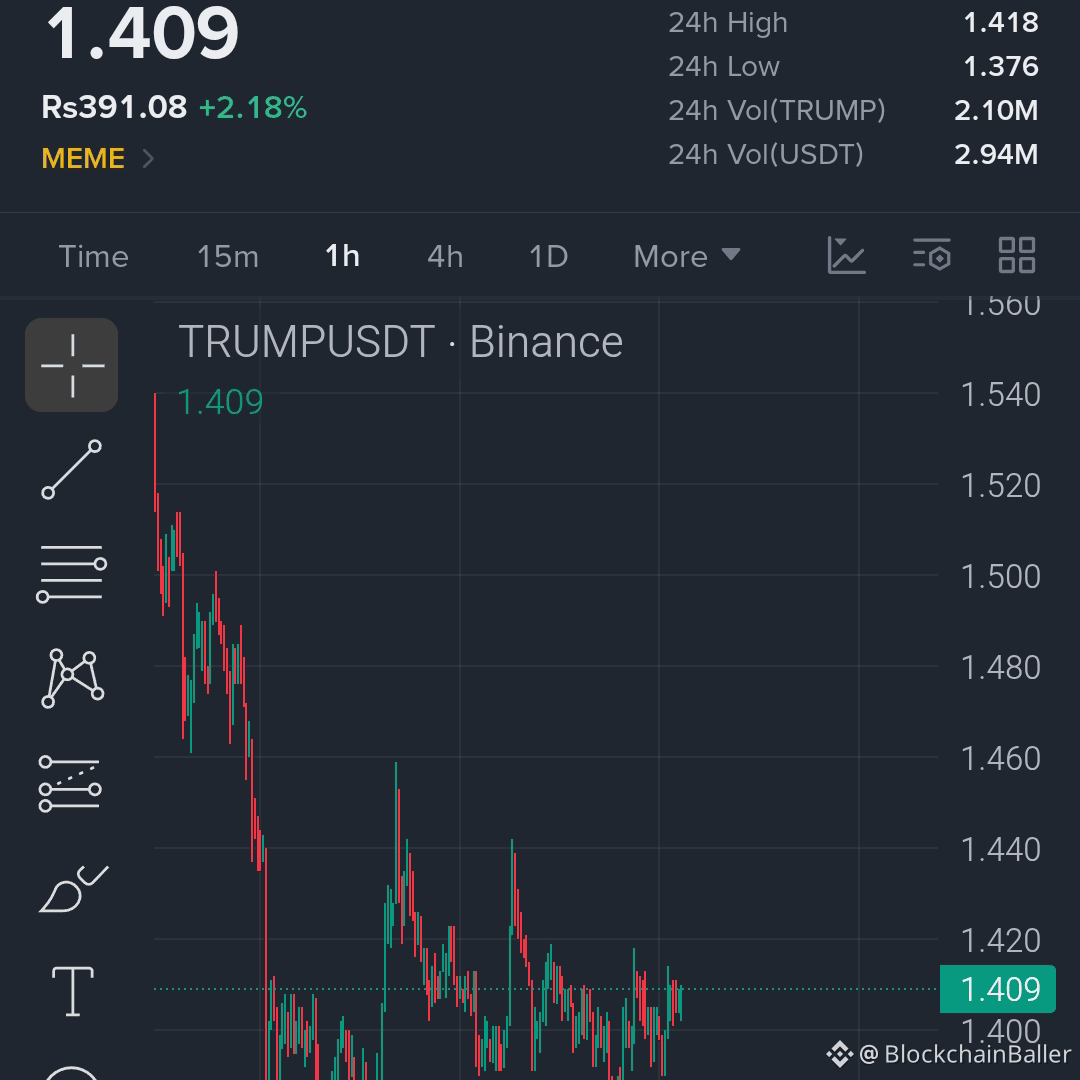Image resolution: width=1080 pixels, height=1080 pixels.
Task: Click the large 1.409 price heading
Action: (x=143, y=33)
